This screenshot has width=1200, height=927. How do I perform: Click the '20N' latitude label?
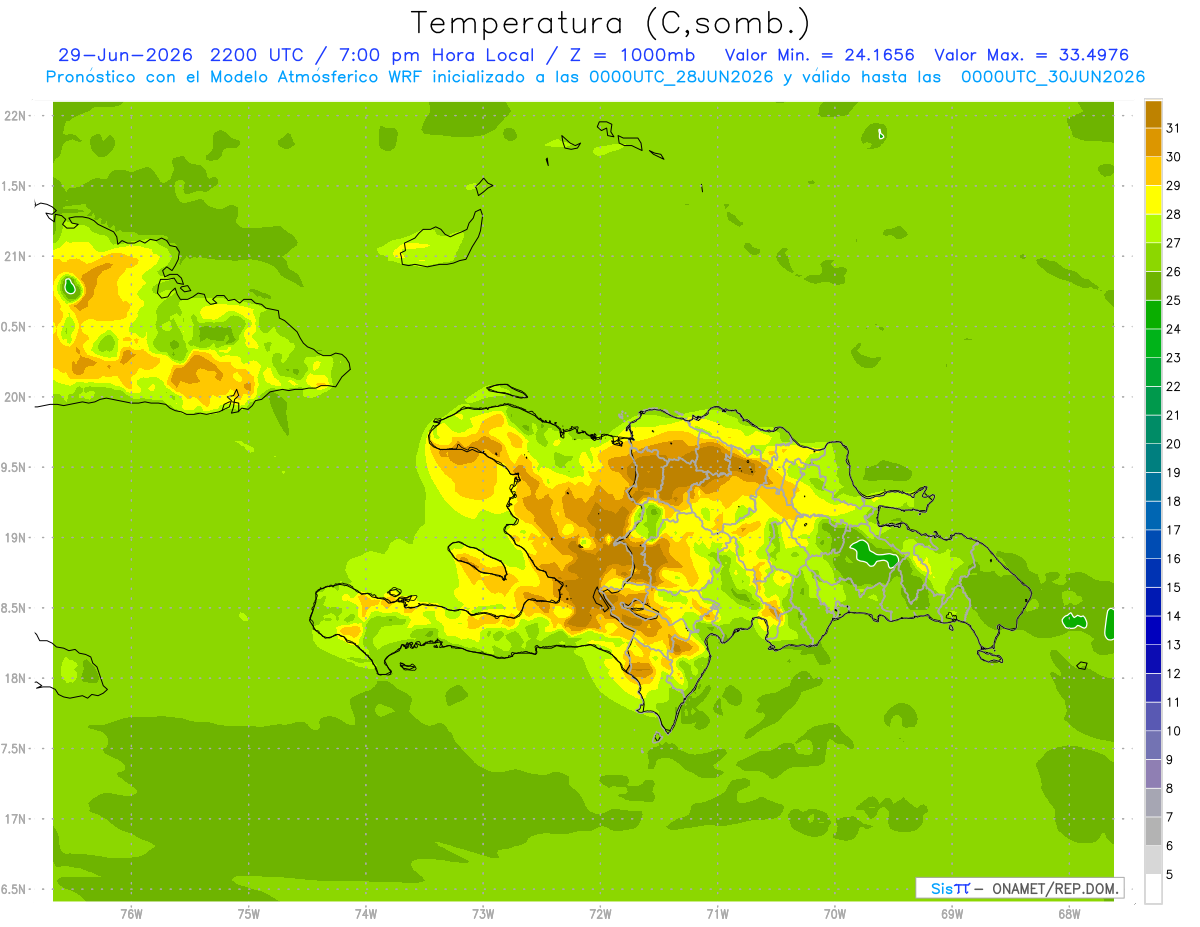(15, 397)
